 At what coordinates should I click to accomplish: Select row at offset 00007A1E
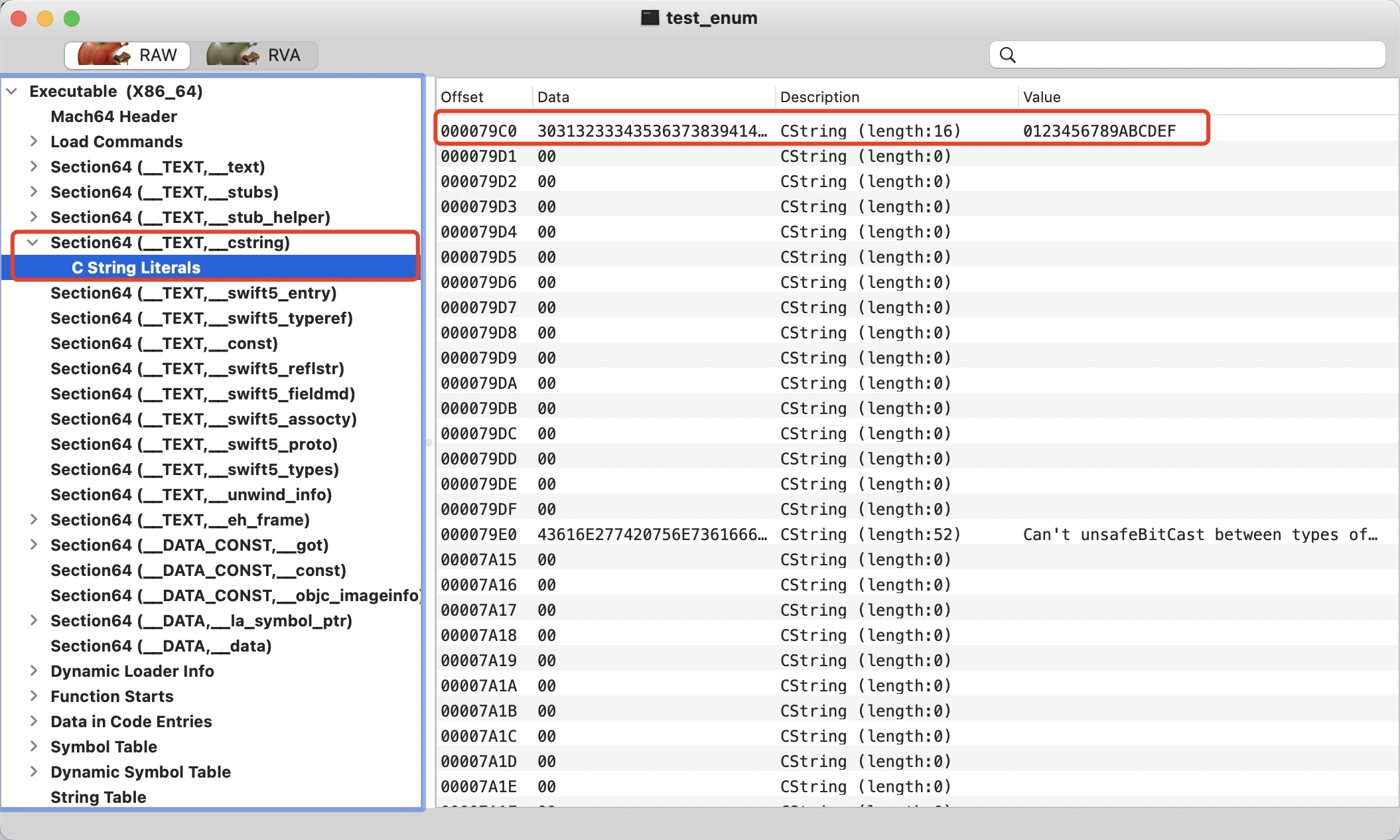pos(917,787)
